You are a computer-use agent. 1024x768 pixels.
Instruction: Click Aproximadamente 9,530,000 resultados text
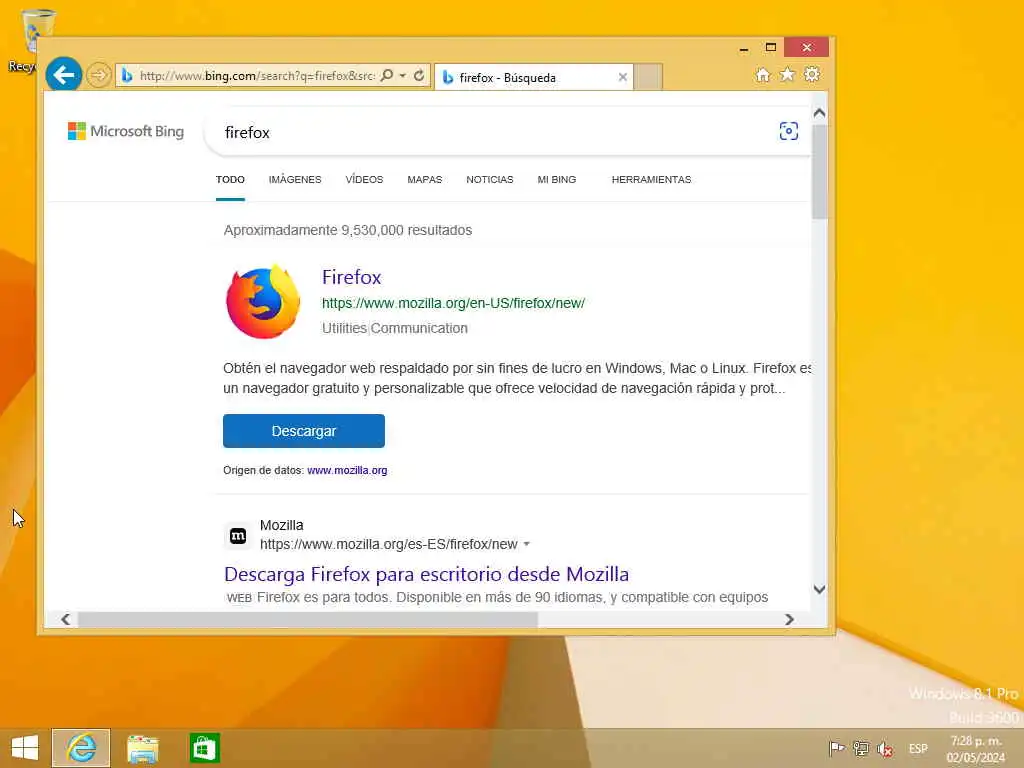point(347,230)
